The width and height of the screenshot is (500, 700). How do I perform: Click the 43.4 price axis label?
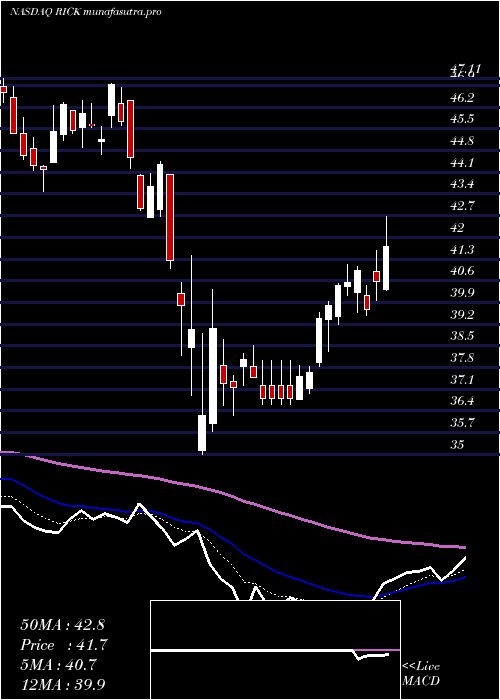tap(462, 183)
